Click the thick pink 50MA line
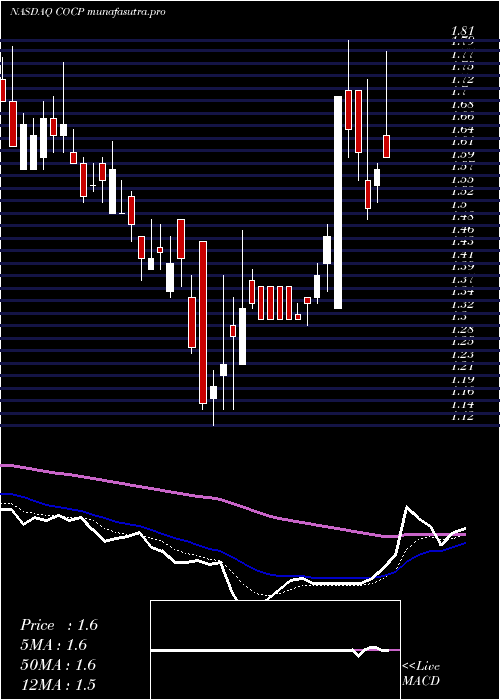Viewport: 500px width, 700px height. 232,504
